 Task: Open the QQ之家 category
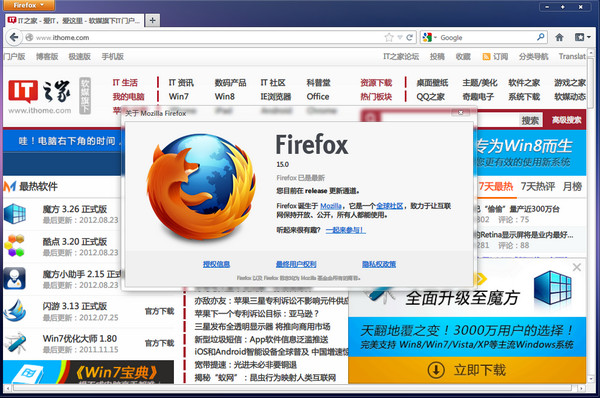pos(430,96)
